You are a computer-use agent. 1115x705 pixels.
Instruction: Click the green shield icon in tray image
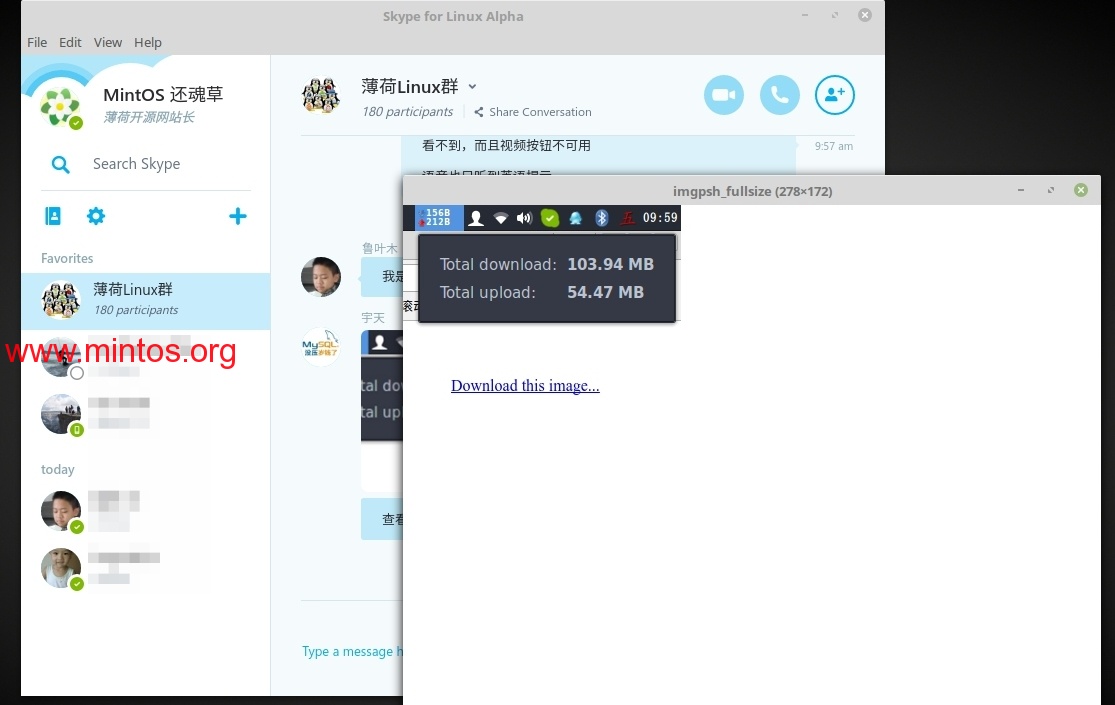(x=550, y=218)
